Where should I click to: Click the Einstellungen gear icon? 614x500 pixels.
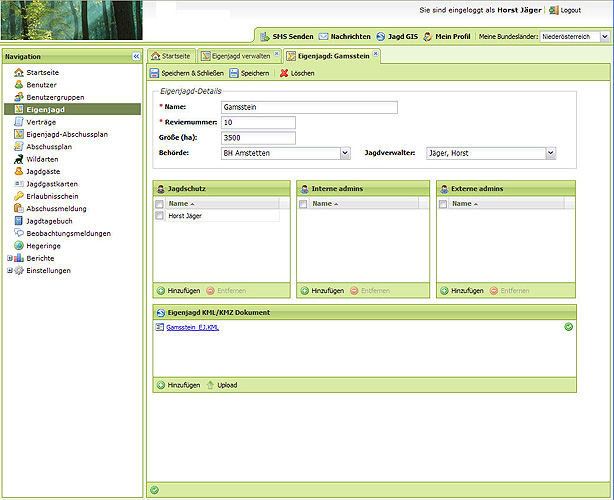[19, 270]
